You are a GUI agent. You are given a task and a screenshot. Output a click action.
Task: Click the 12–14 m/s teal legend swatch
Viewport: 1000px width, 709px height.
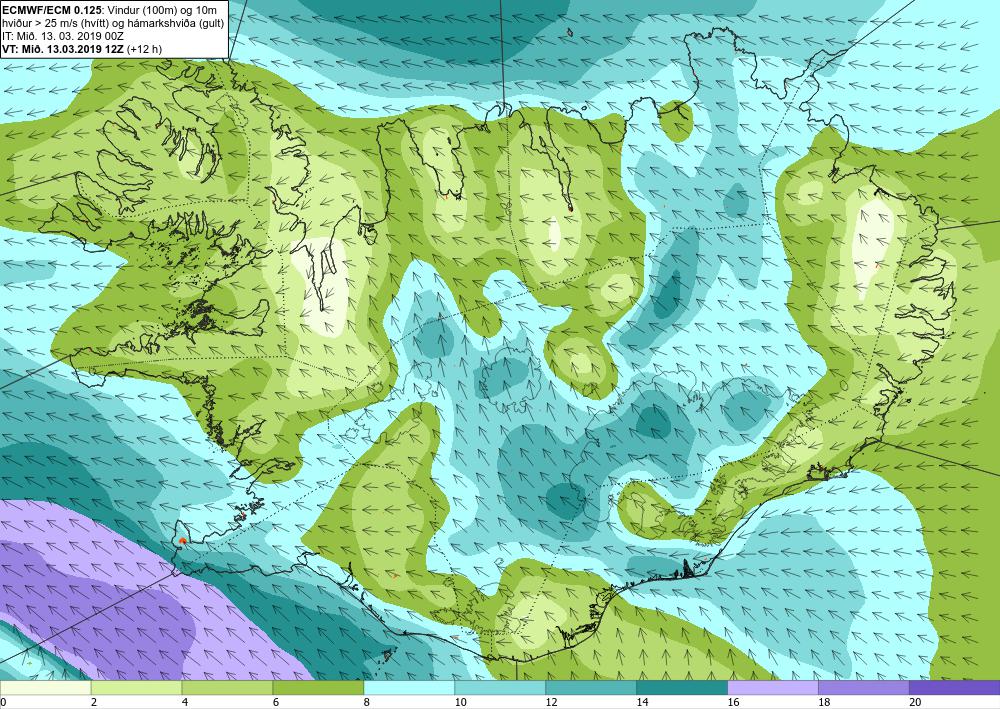[x=591, y=688]
